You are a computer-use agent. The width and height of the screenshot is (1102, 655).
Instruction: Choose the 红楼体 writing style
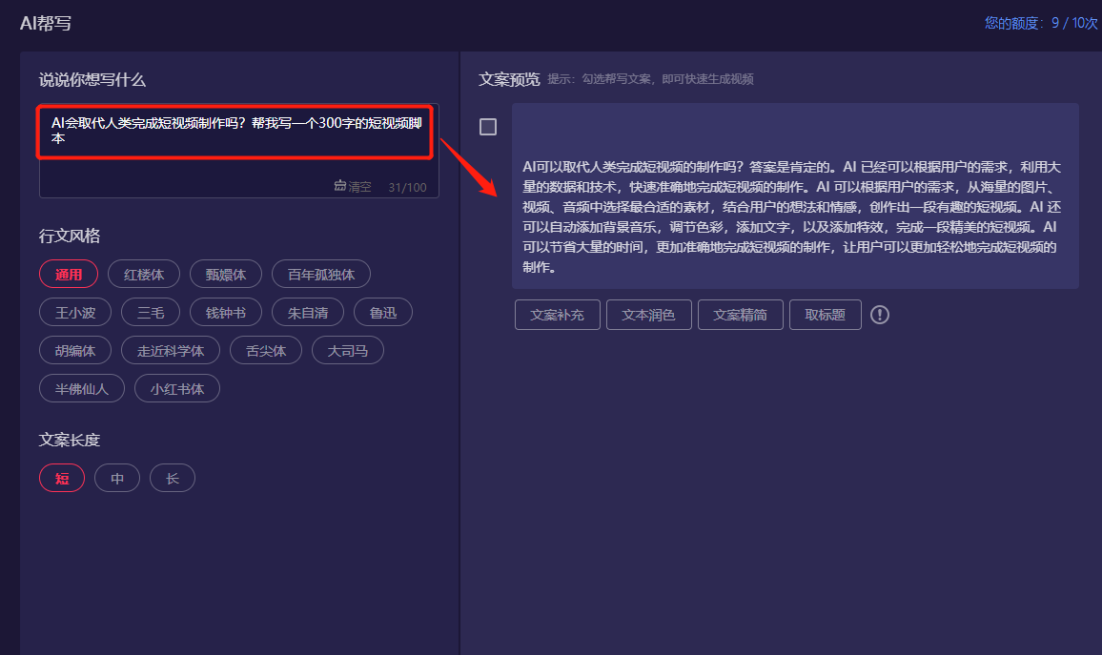(x=144, y=274)
